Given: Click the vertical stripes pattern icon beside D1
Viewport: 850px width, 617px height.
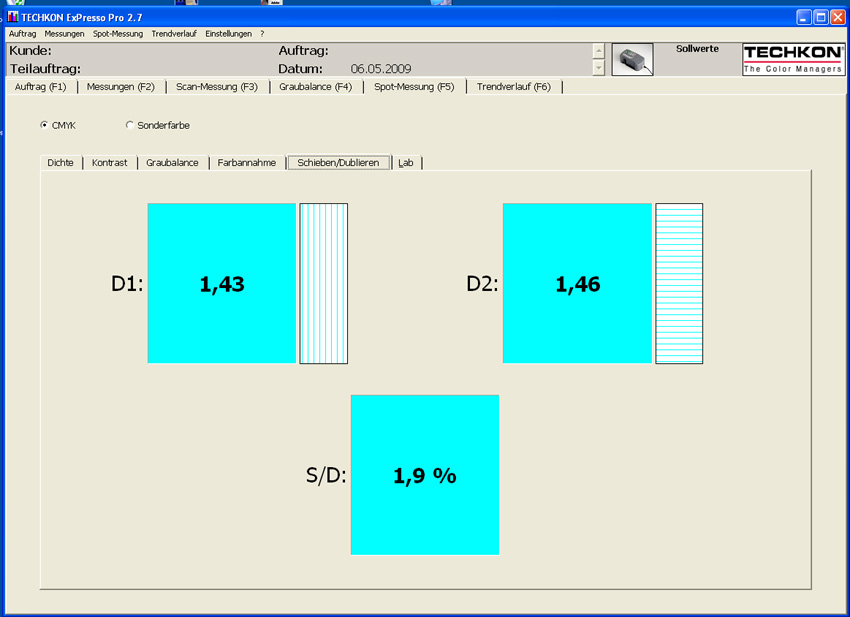Looking at the screenshot, I should [x=324, y=284].
